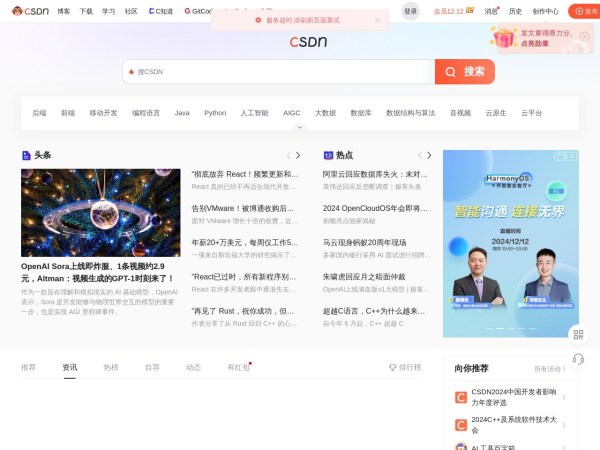Viewport: 600px width, 450px height.
Task: Click the 发文章得原力分 gift banner
Action: [x=544, y=38]
